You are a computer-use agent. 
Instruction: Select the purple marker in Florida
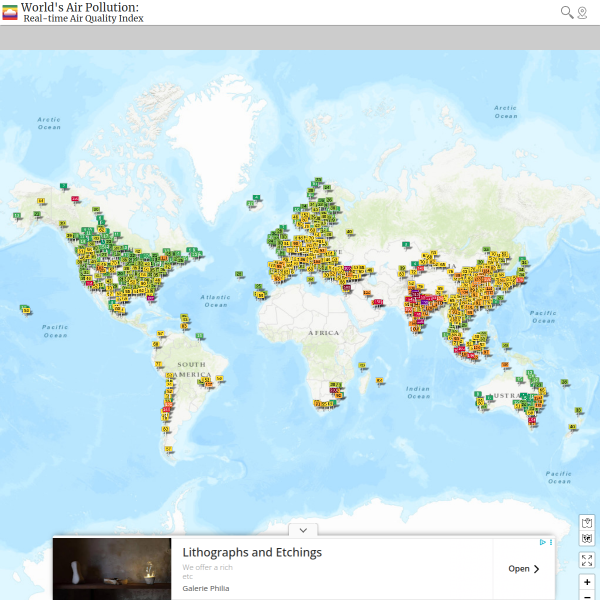151,298
